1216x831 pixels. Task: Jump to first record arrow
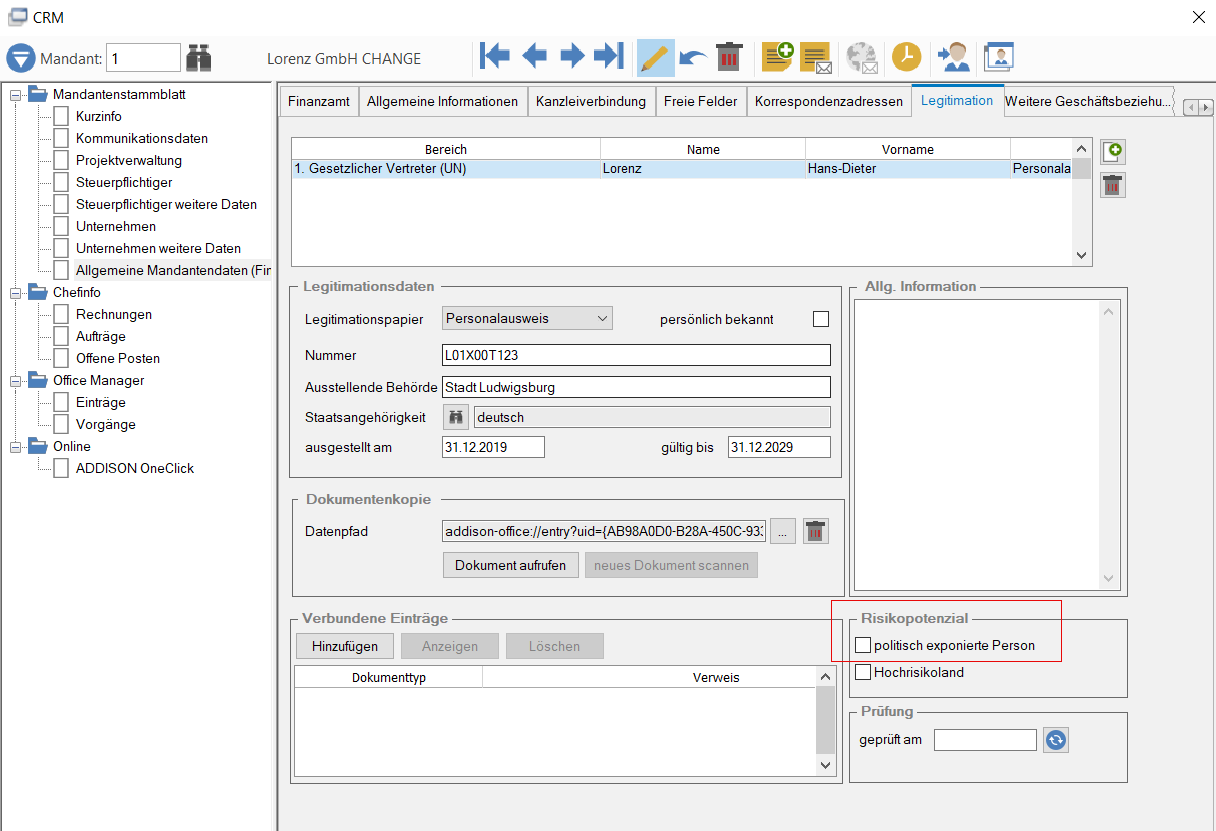pos(495,56)
